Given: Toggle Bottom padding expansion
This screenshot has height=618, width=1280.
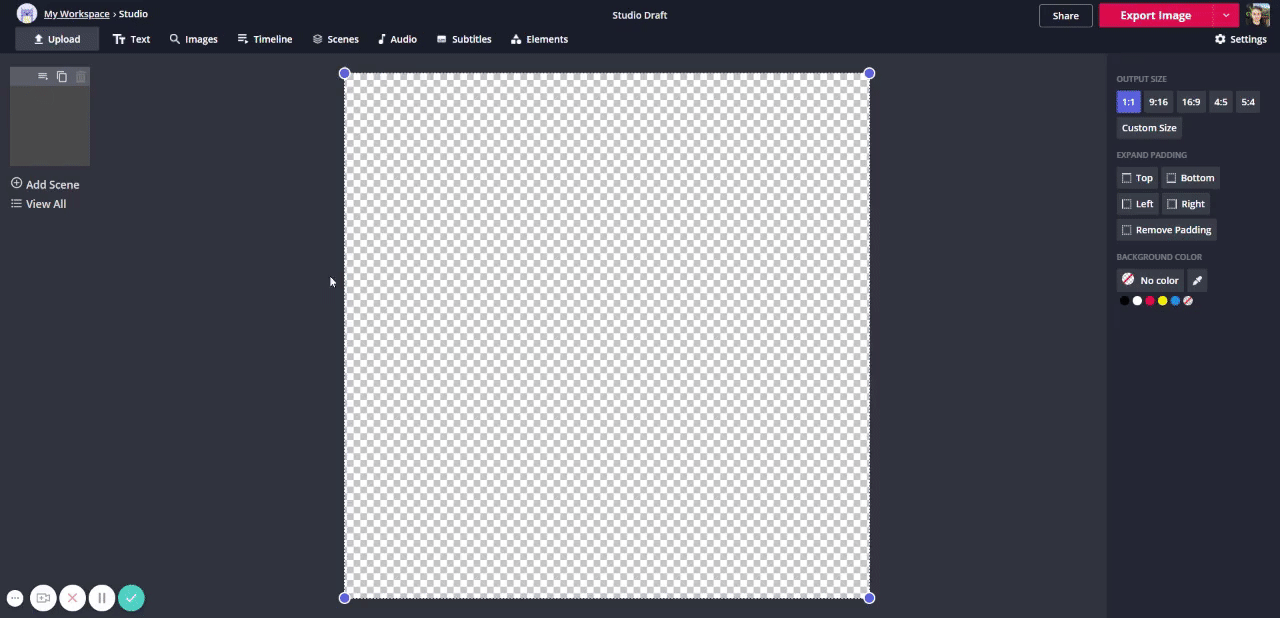Looking at the screenshot, I should point(1190,178).
